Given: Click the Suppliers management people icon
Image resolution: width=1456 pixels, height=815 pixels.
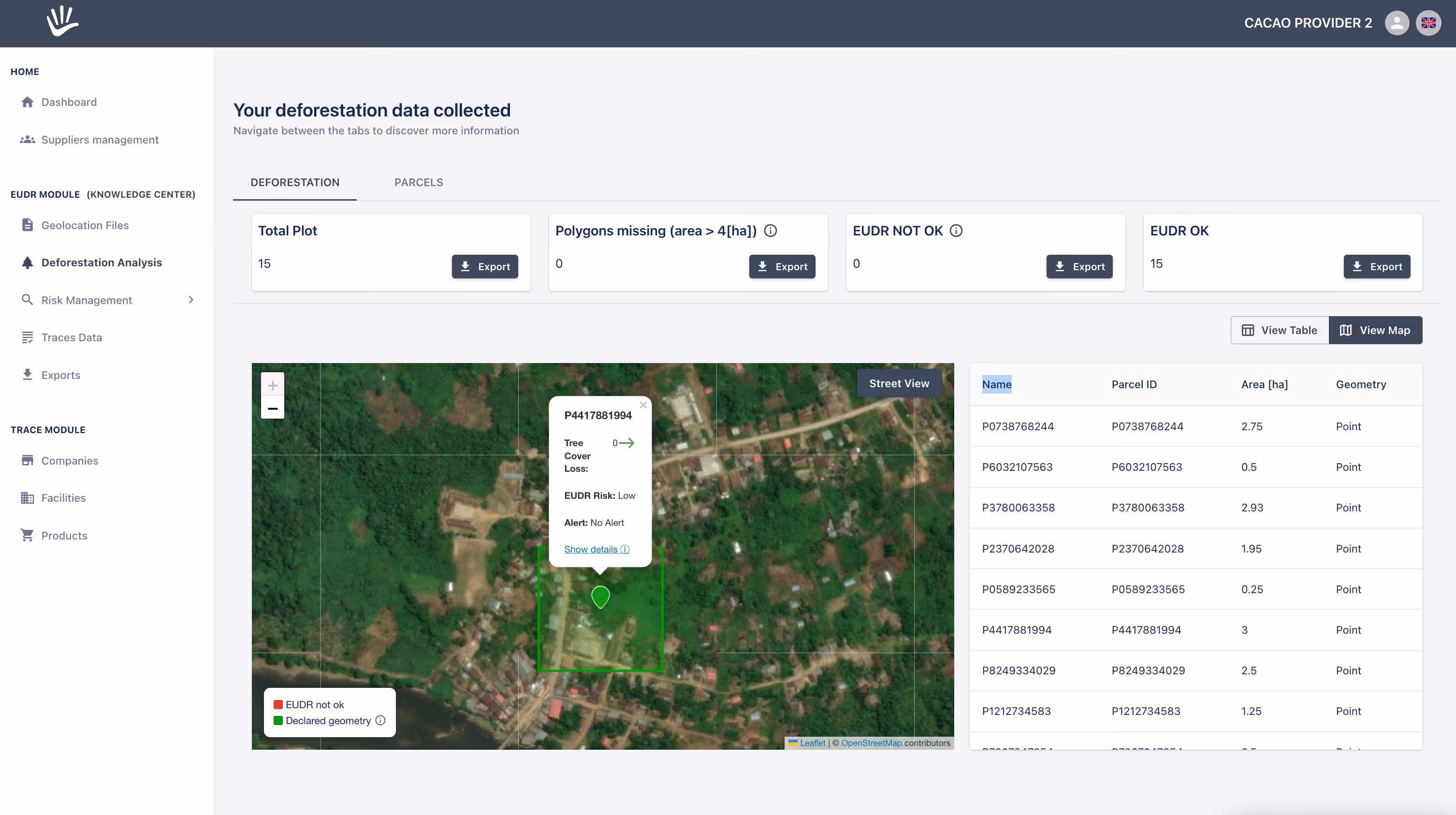Looking at the screenshot, I should click(x=27, y=140).
